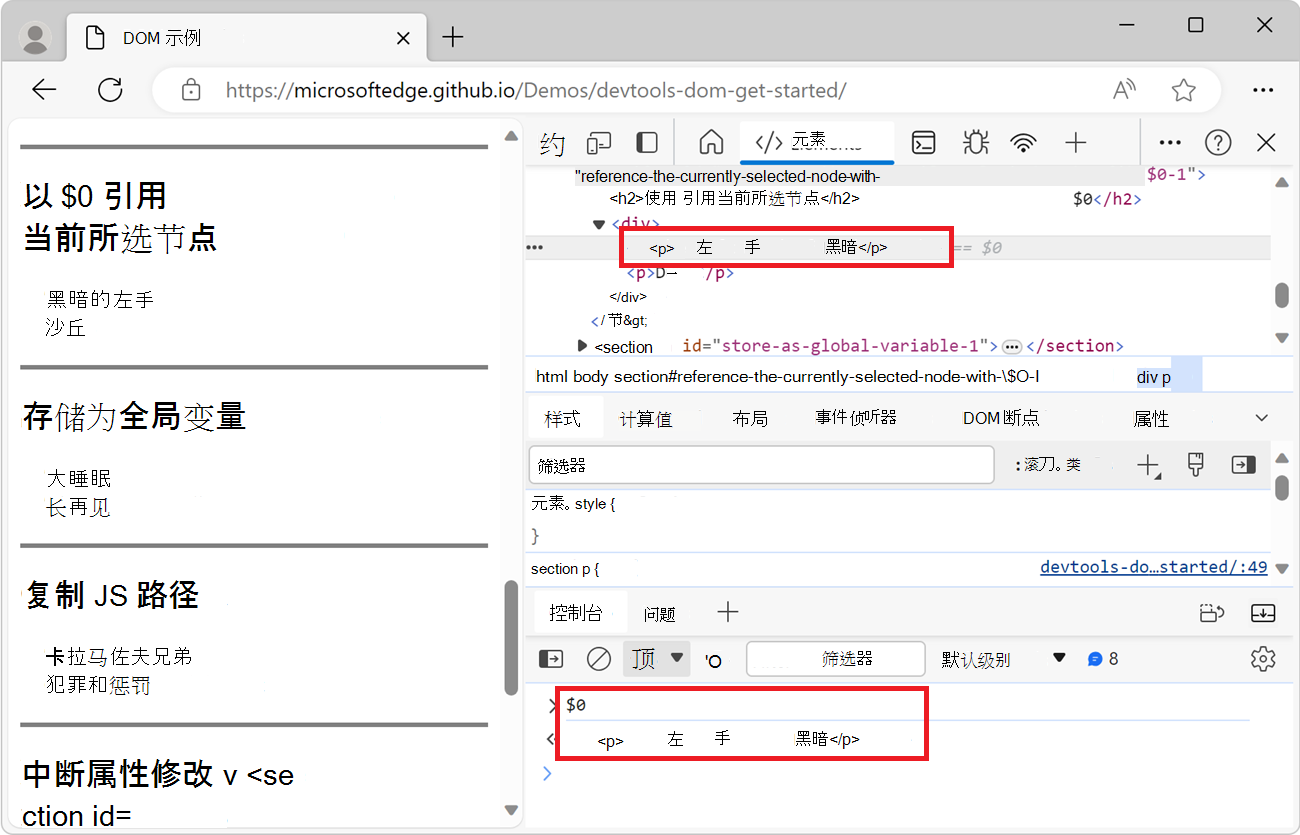
Task: Click the live expression eye icon
Action: click(x=713, y=661)
